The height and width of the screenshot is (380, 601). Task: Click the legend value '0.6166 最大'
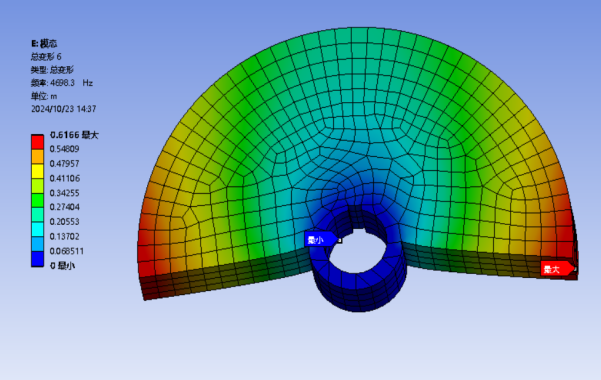(x=74, y=135)
